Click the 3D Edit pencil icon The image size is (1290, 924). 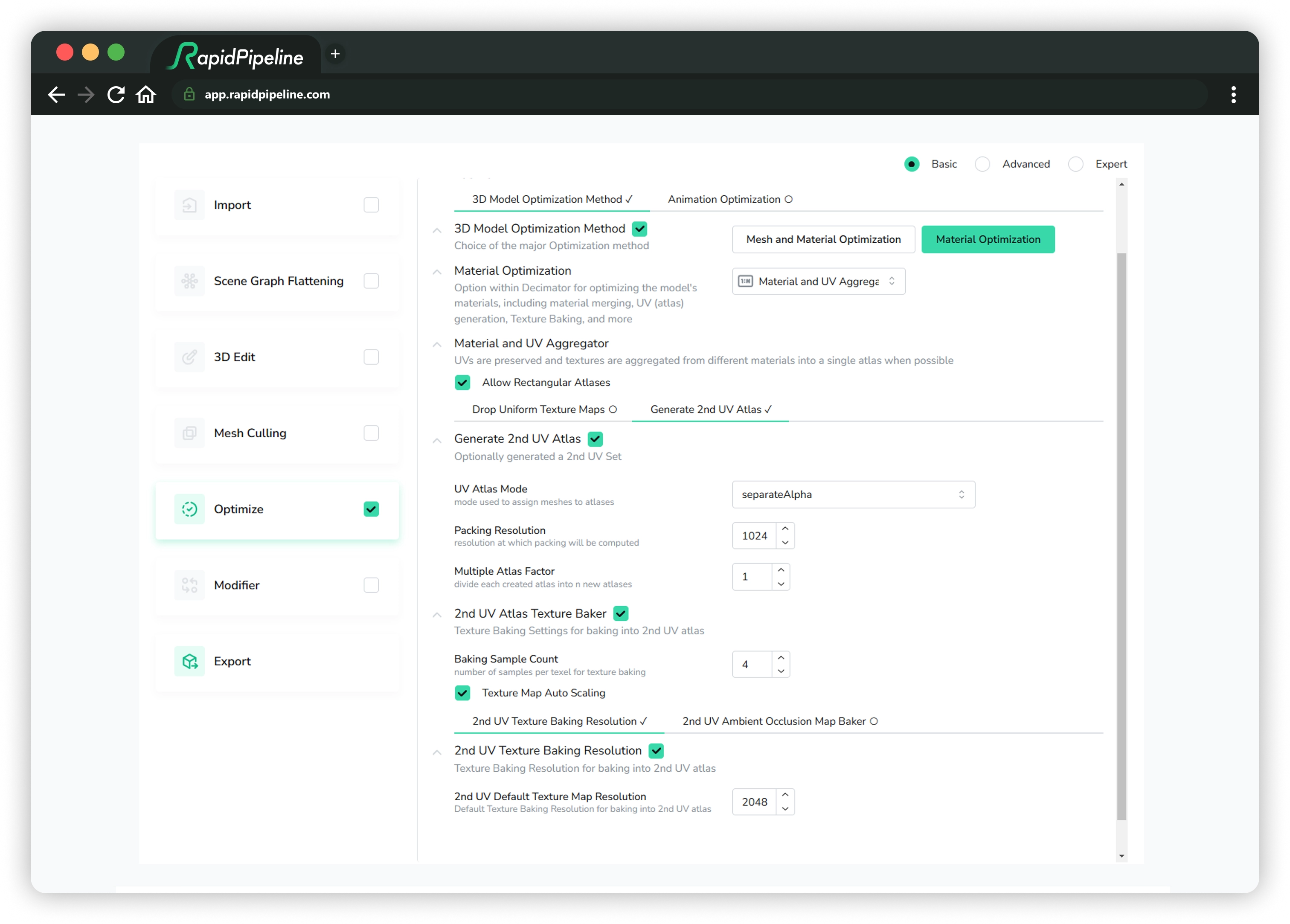[189, 357]
